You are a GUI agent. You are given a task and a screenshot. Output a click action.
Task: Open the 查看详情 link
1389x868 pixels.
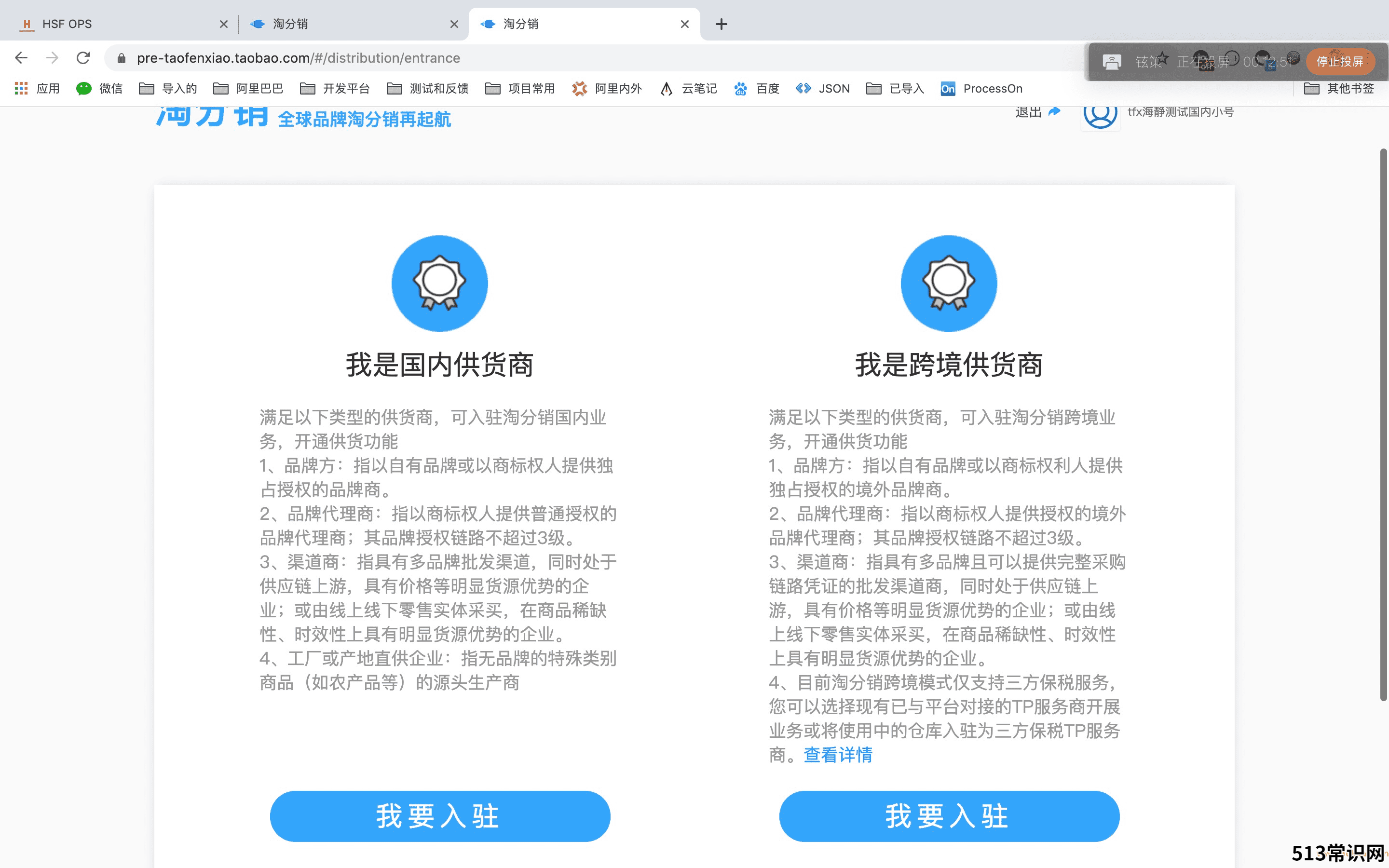(x=837, y=755)
